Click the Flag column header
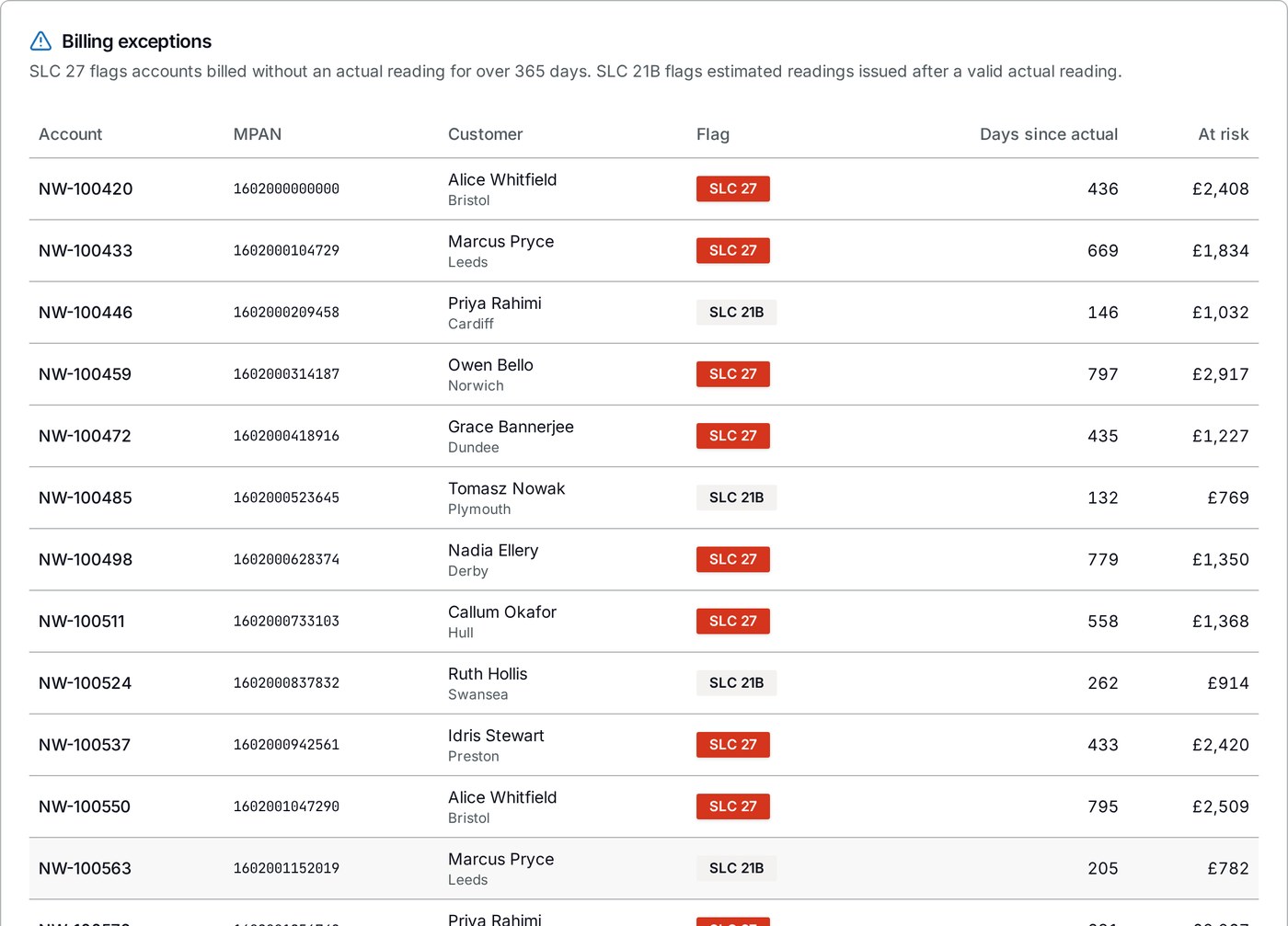 click(713, 134)
